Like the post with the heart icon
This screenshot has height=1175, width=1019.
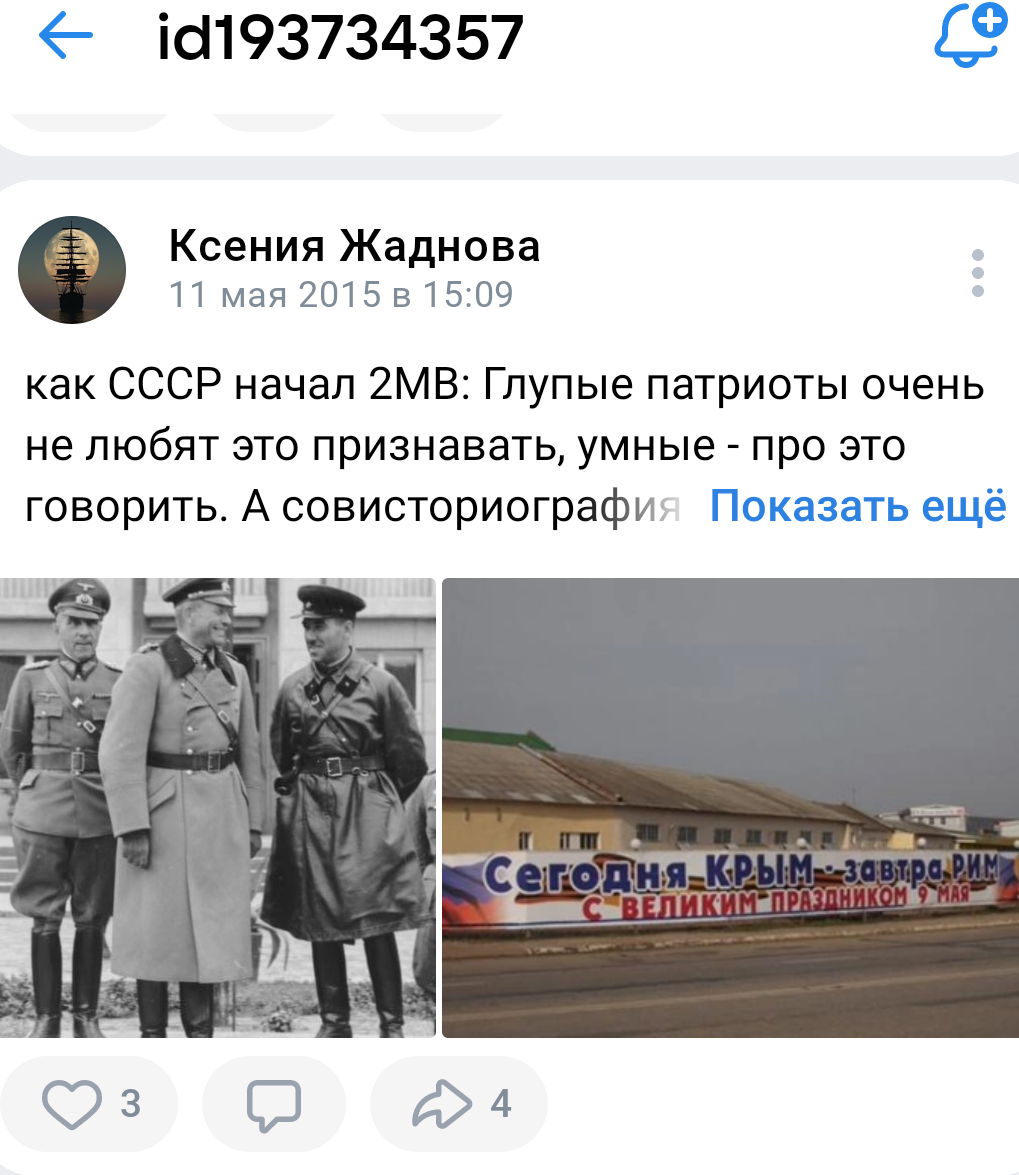click(72, 1105)
